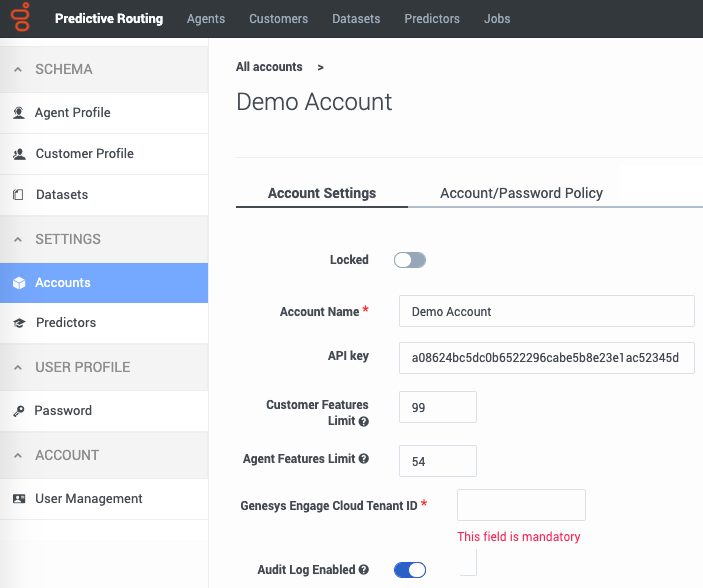Collapse the USER PROFILE section
703x588 pixels.
(x=17, y=368)
